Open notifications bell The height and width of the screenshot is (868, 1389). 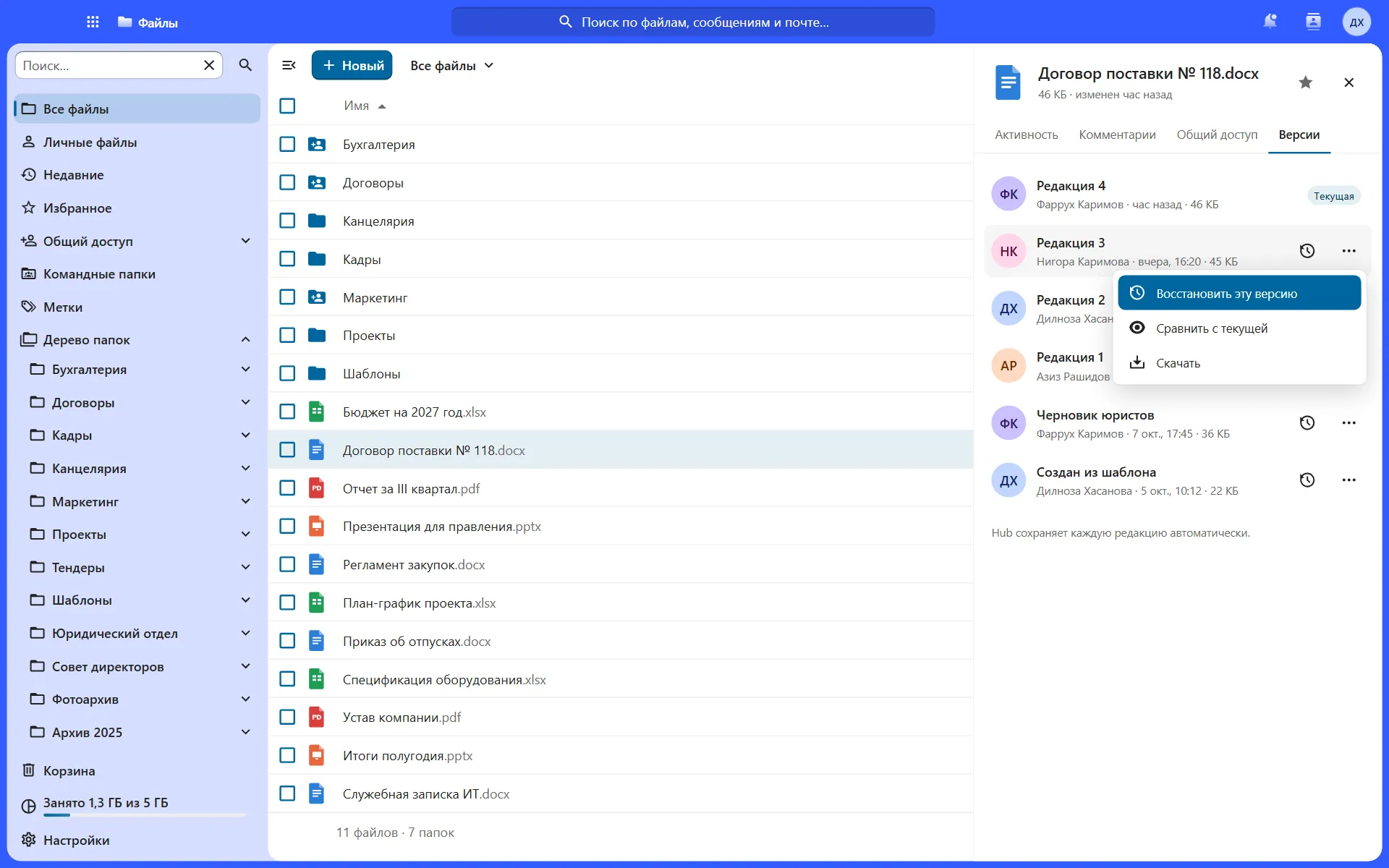pos(1270,22)
